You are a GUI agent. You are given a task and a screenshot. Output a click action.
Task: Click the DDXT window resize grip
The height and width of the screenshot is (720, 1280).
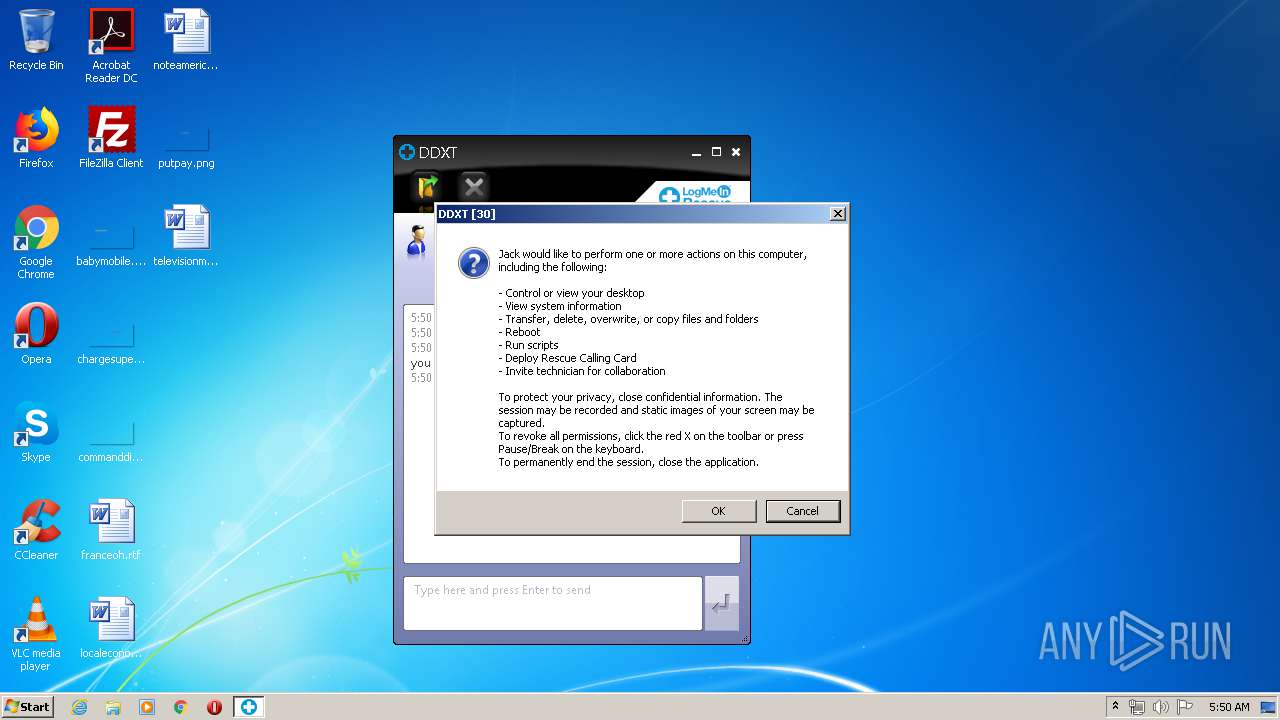coord(743,638)
